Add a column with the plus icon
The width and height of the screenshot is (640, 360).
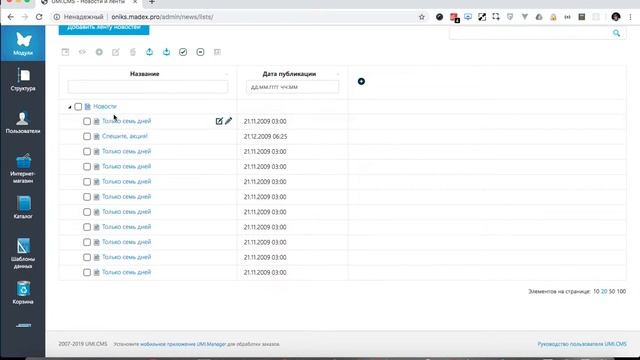[x=361, y=81]
